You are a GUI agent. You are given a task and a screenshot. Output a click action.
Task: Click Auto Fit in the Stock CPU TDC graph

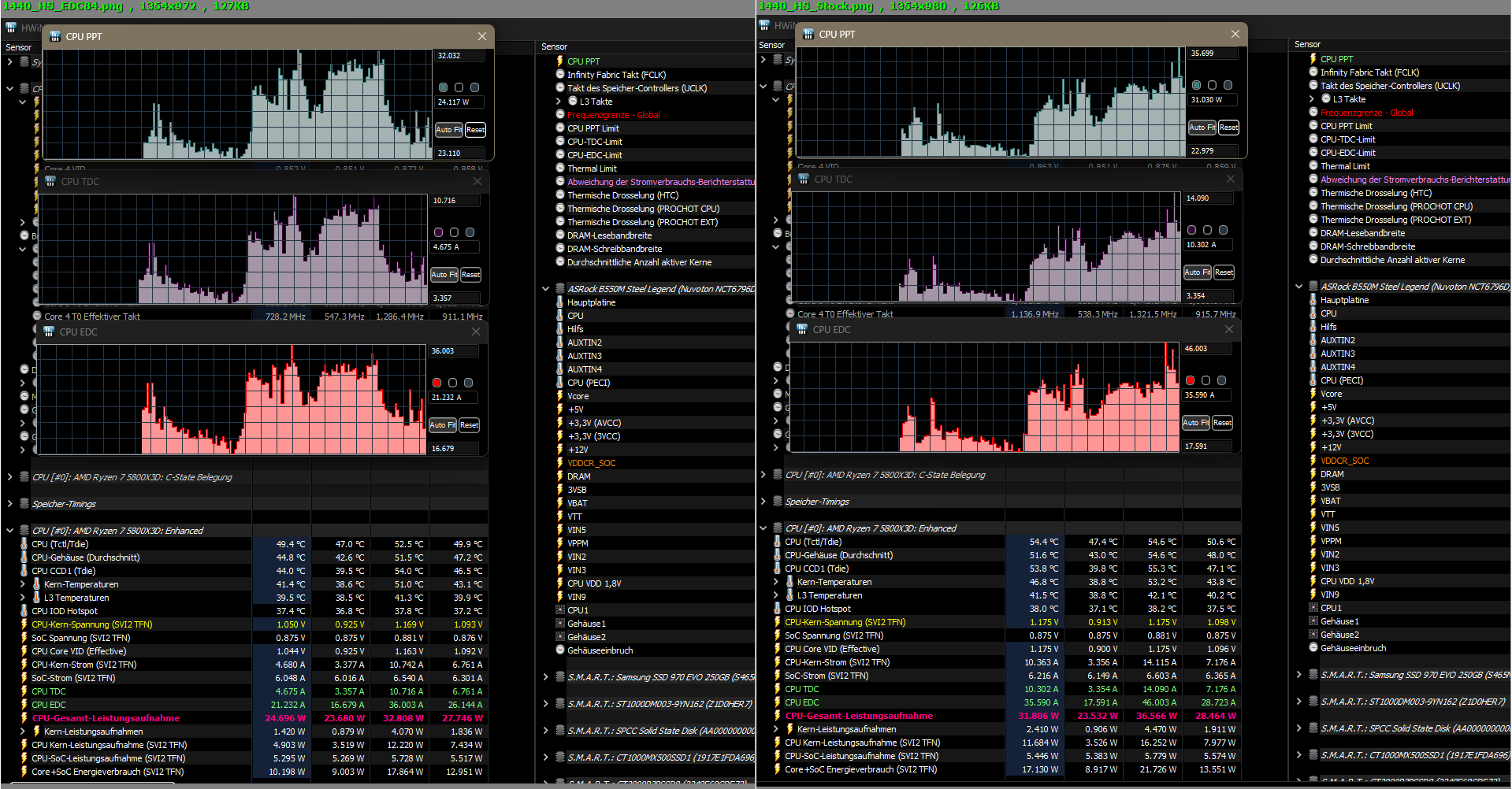click(x=1198, y=272)
